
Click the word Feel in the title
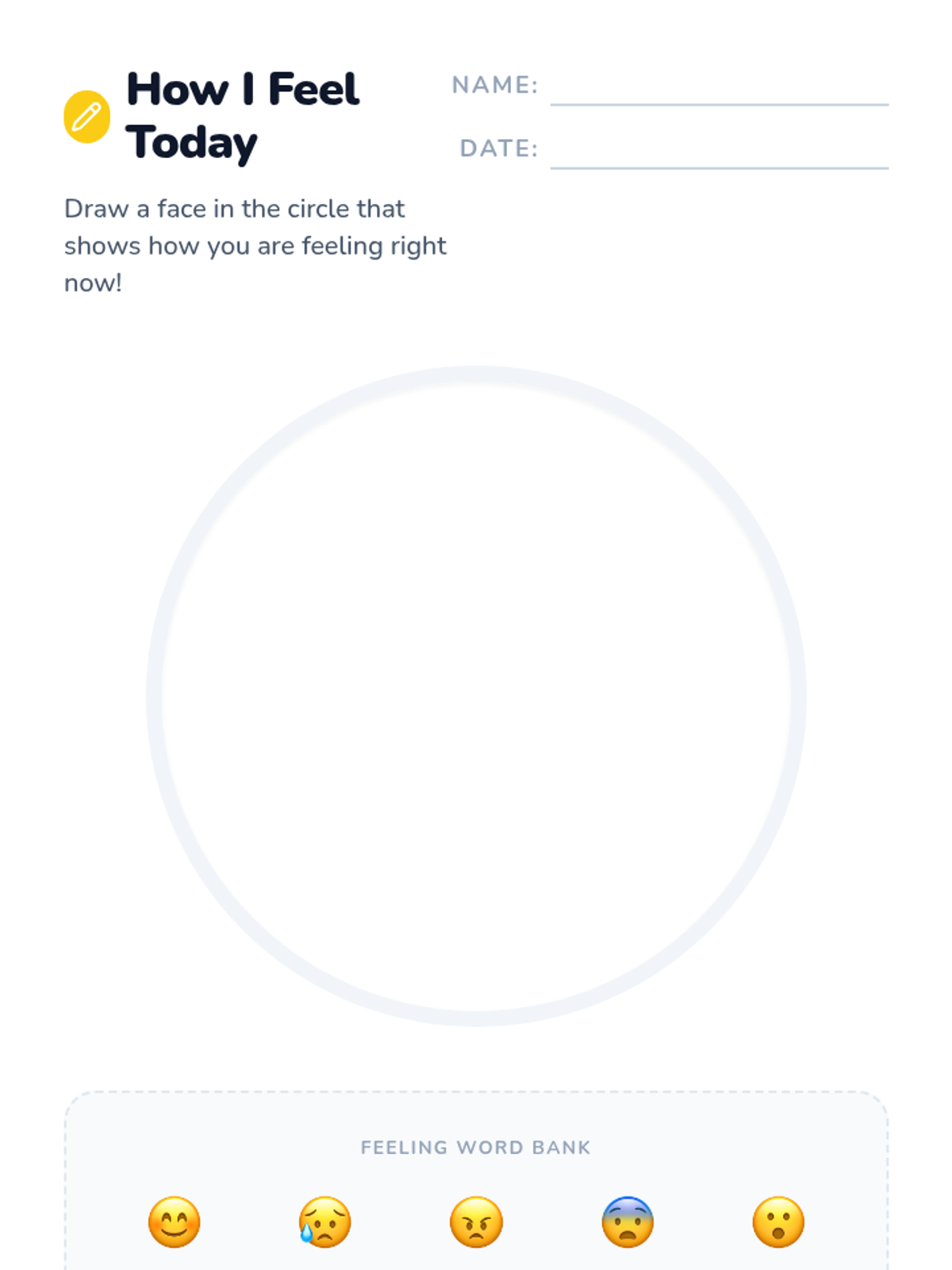(313, 89)
